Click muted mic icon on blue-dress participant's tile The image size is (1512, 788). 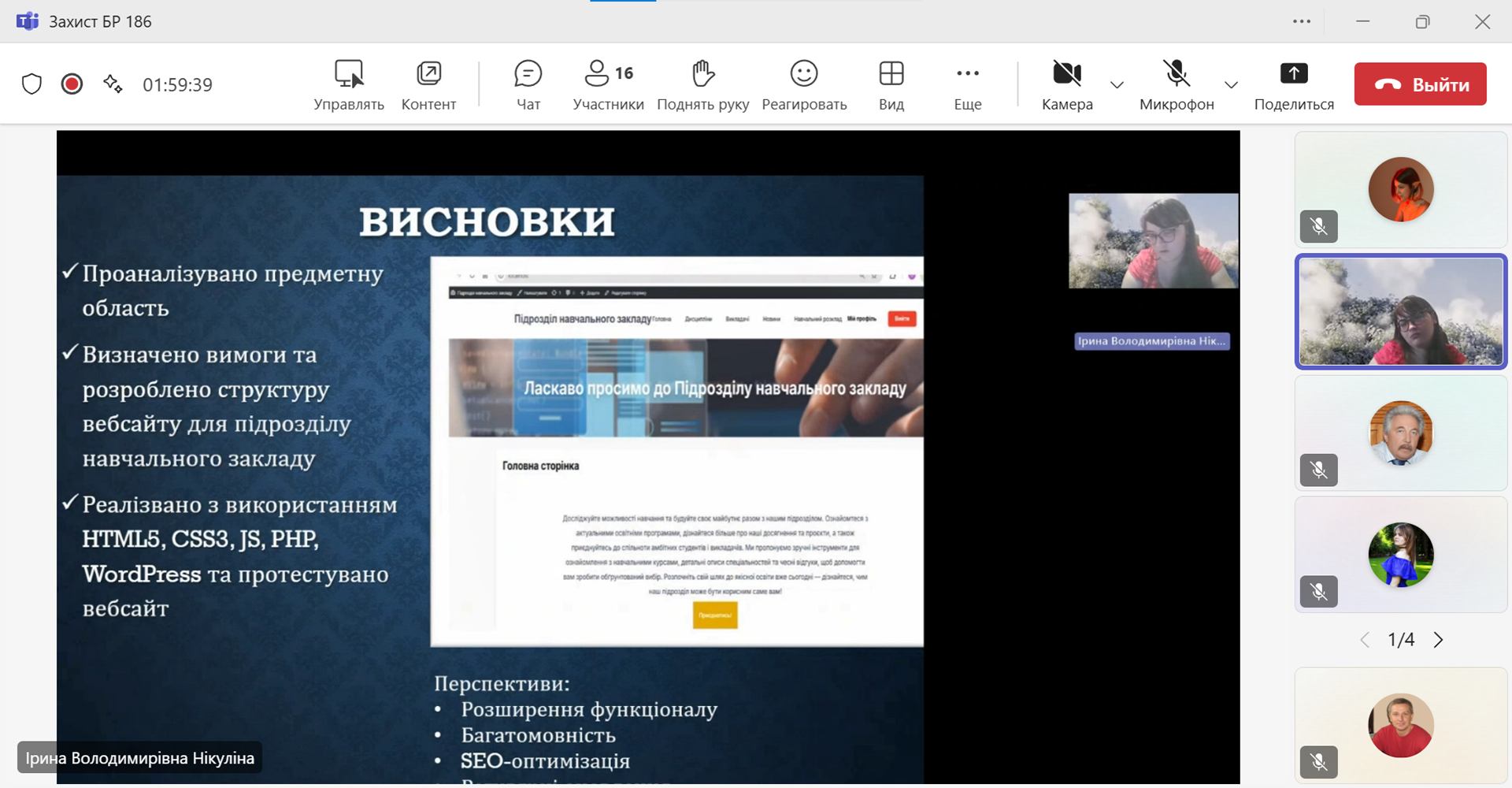1319,592
